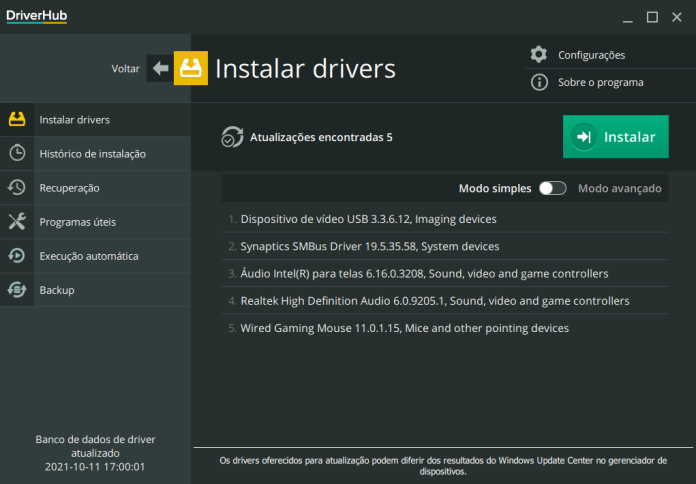This screenshot has height=484, width=696.
Task: Toggle between simple and advanced mode switch
Action: (x=553, y=188)
